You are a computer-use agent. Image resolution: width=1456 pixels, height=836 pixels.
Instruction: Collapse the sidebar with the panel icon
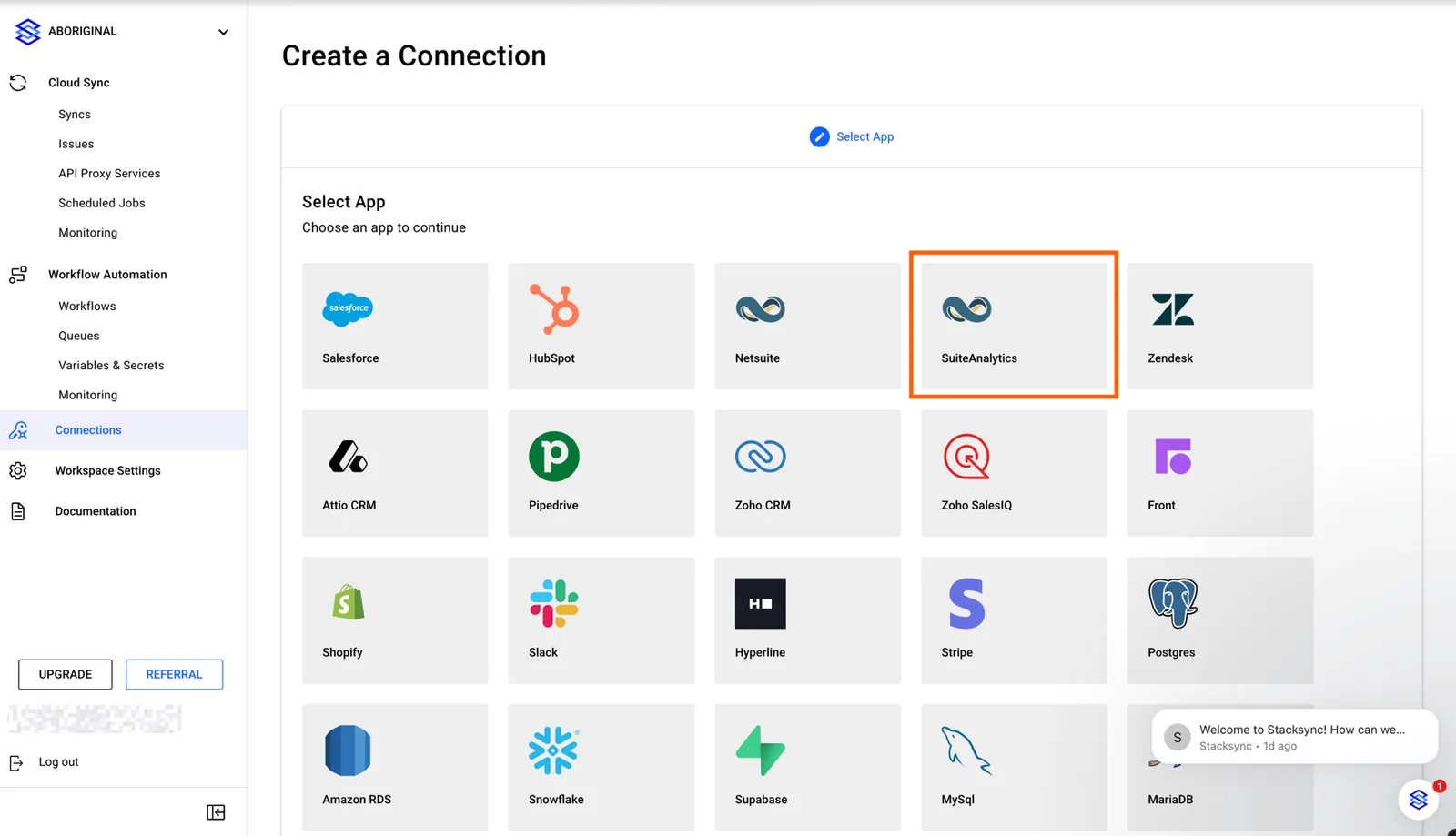[216, 812]
